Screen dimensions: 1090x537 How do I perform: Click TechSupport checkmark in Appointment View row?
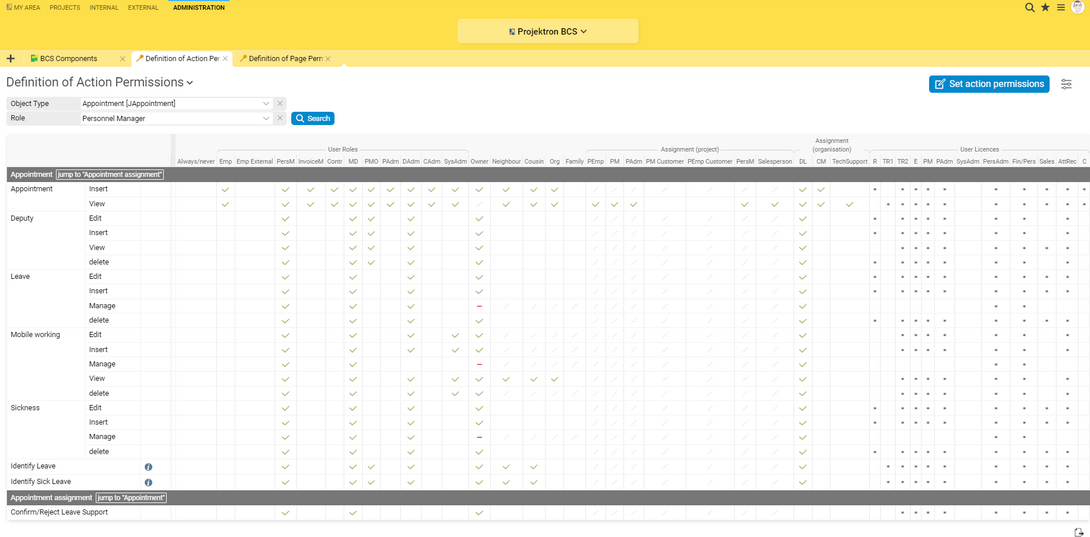[x=849, y=205]
